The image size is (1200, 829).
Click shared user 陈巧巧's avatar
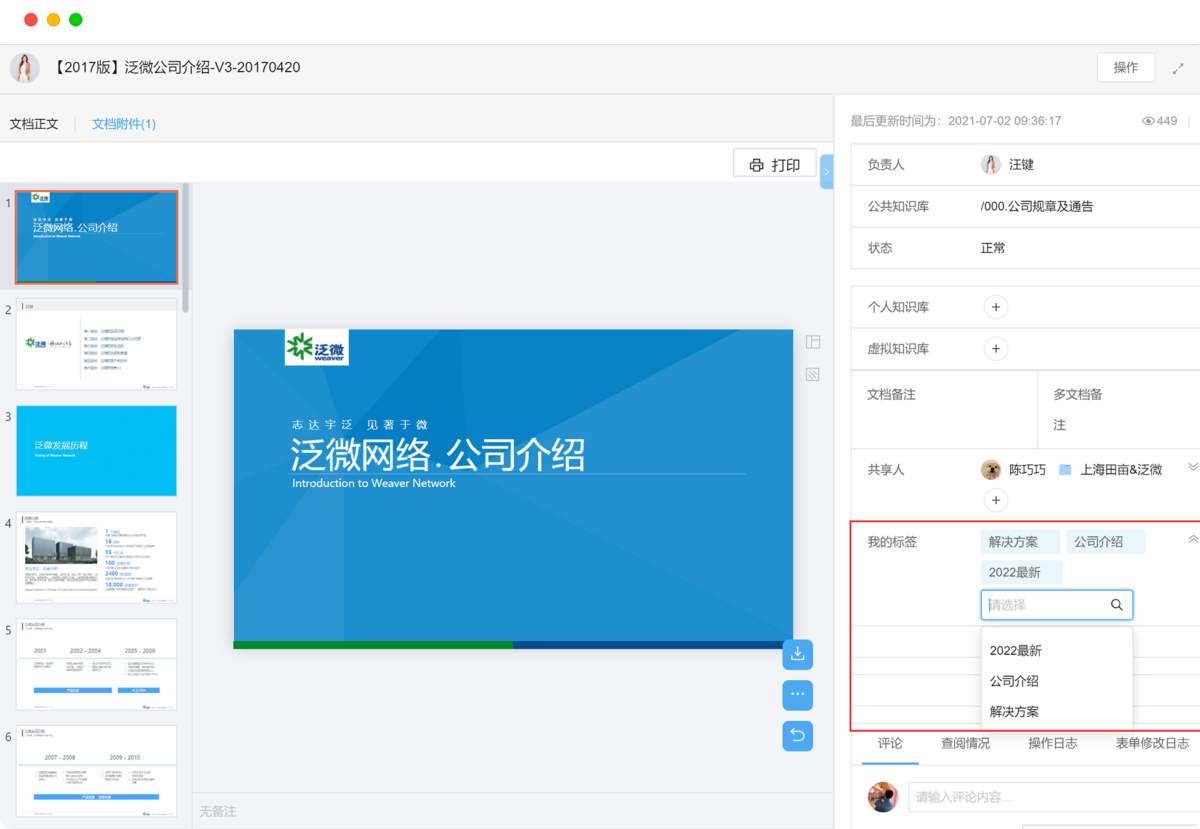[991, 470]
